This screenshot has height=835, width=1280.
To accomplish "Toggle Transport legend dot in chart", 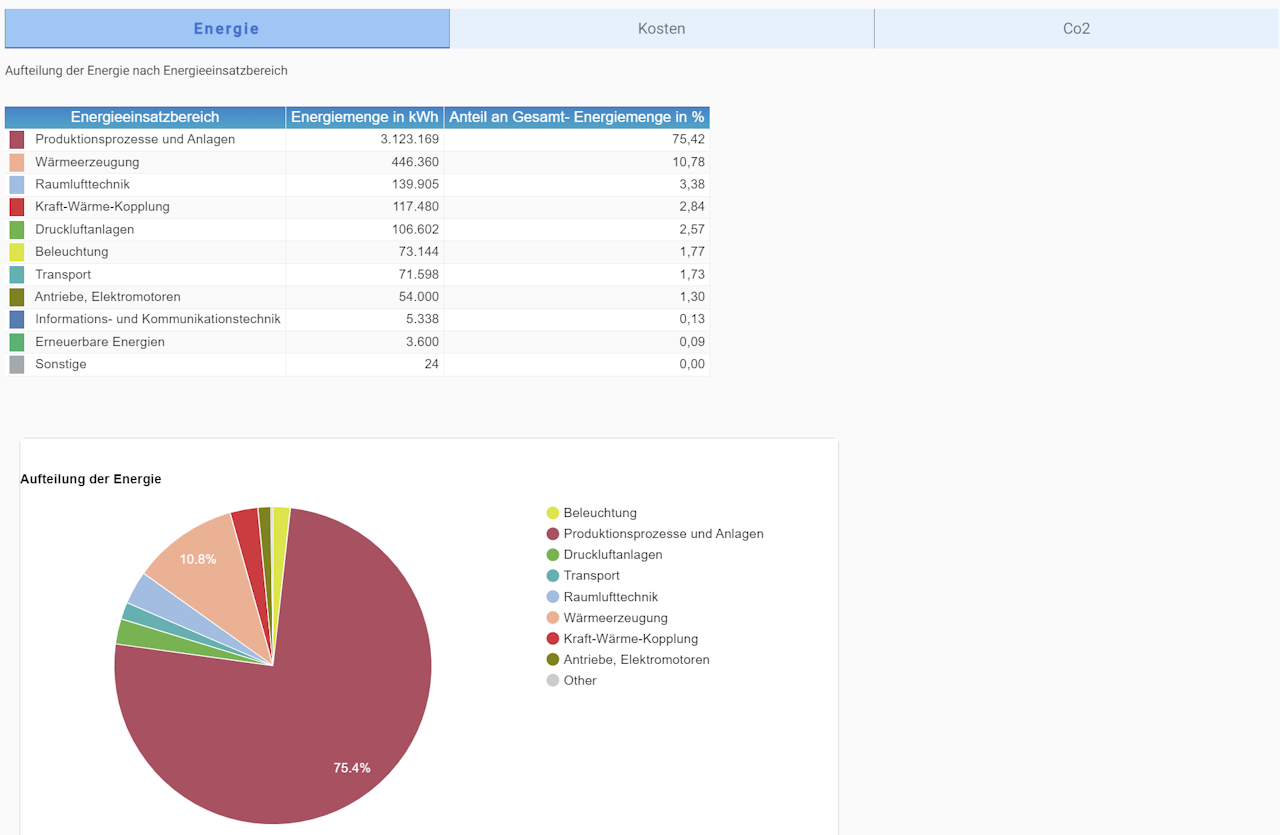I will tap(553, 576).
